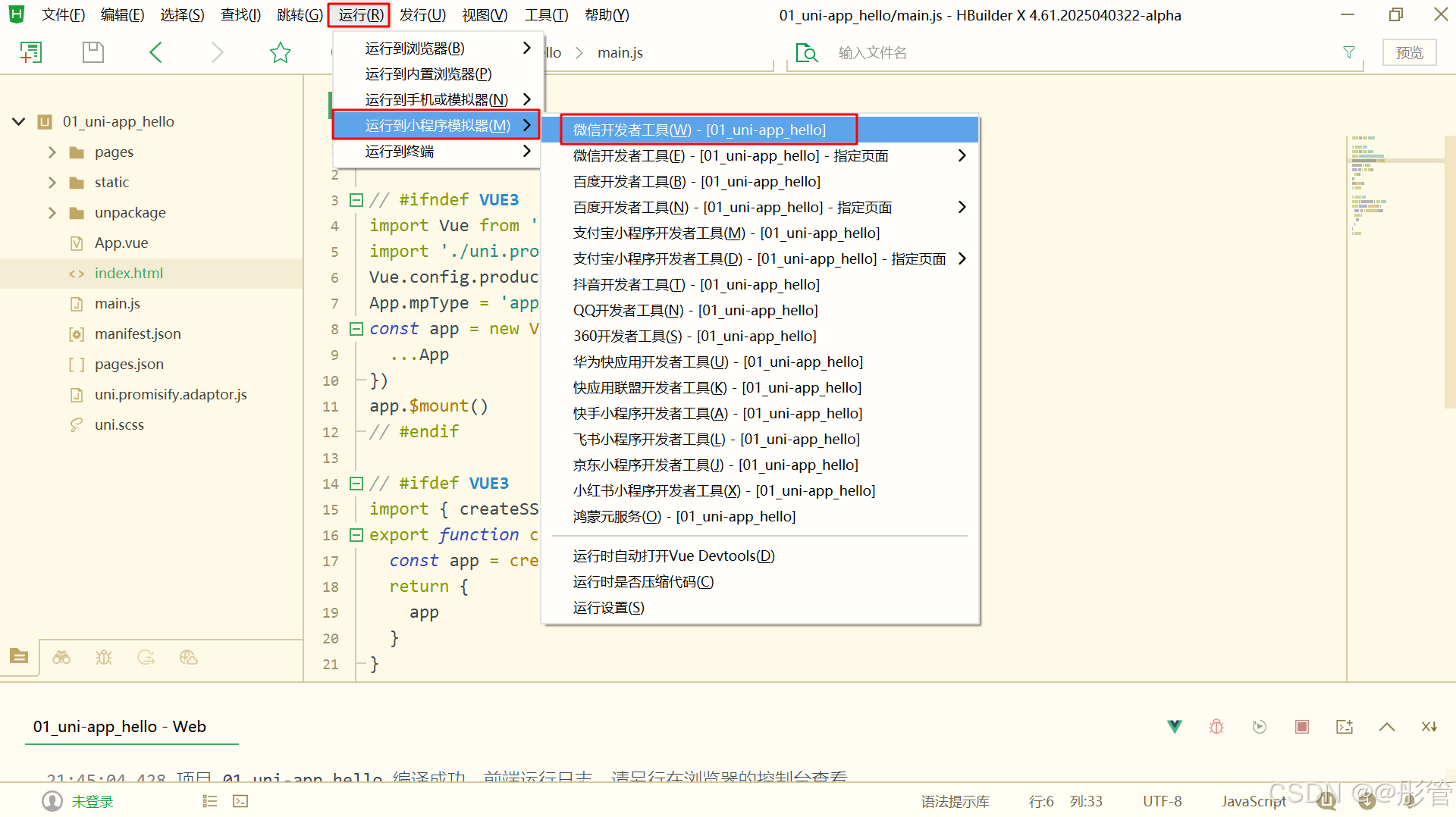The height and width of the screenshot is (817, 1456).
Task: Open the 文件(F) menu
Action: click(x=63, y=15)
